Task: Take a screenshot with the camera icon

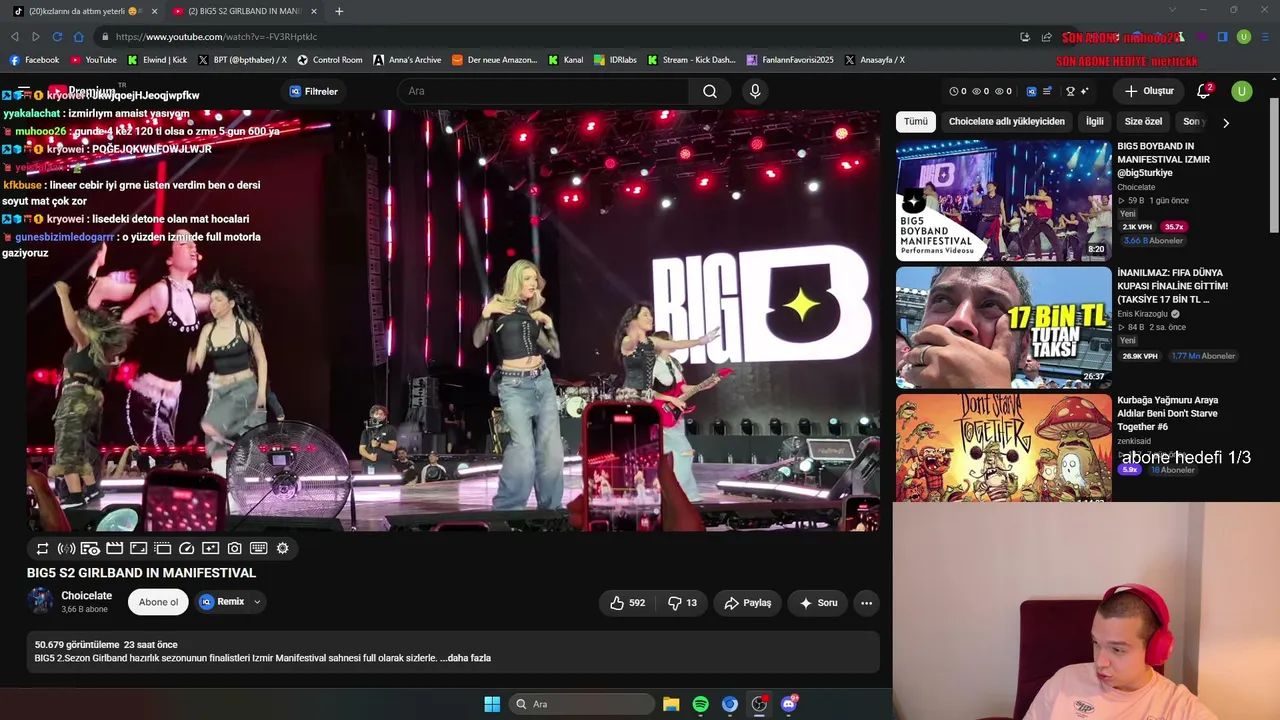Action: point(234,548)
